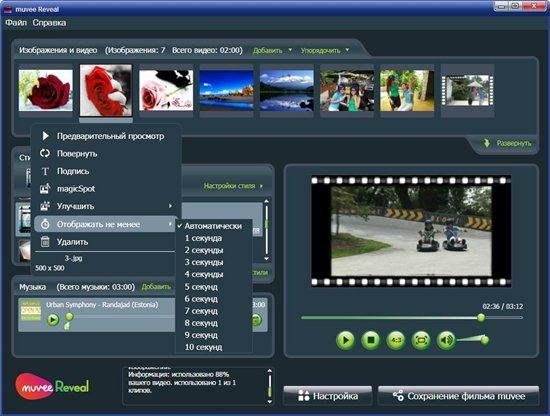Click the rotate icon beside Повернуть
The width and height of the screenshot is (550, 416).
45,153
